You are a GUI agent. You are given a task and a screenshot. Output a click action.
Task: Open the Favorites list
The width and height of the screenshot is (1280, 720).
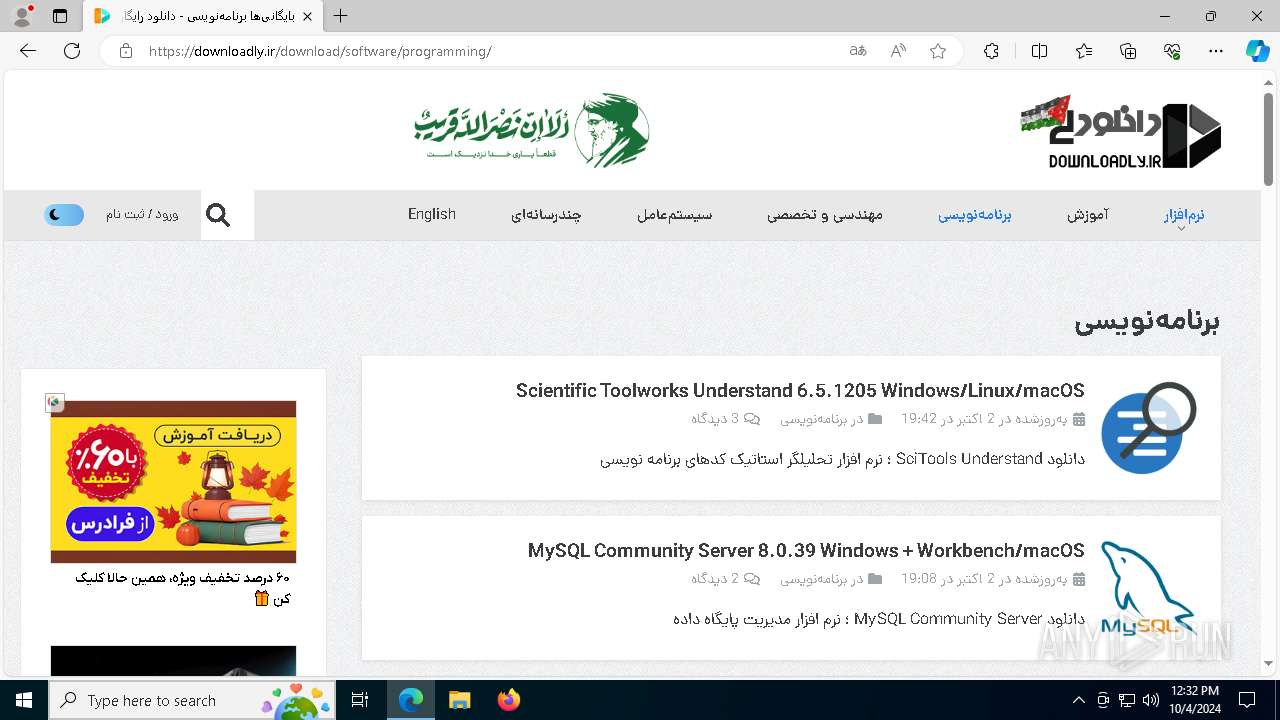click(x=1084, y=51)
